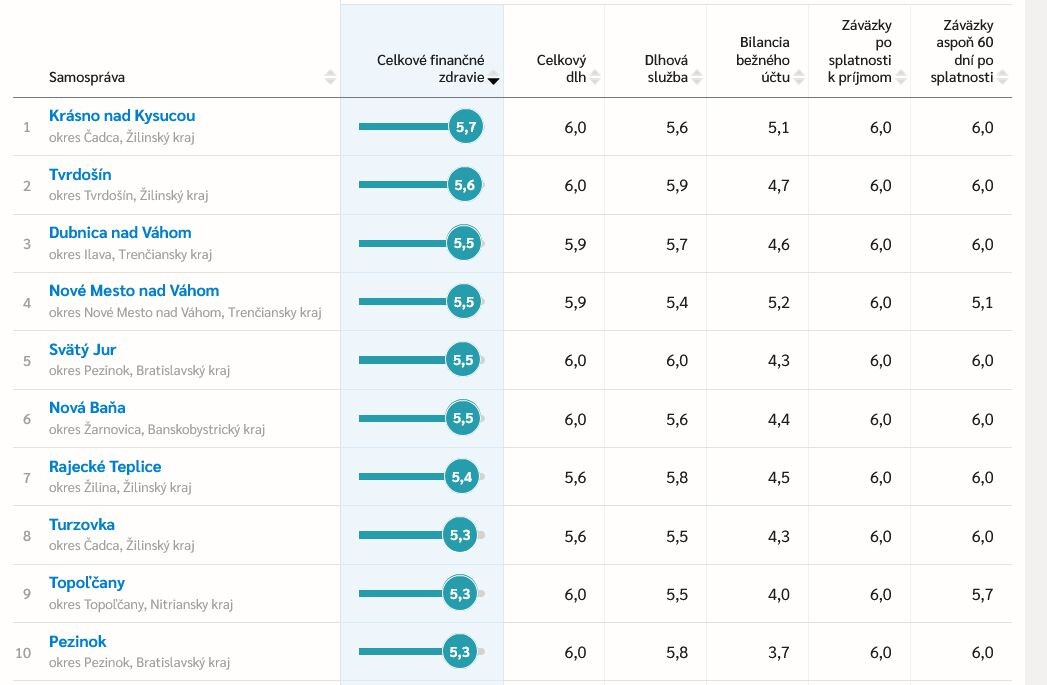This screenshot has width=1047, height=685.
Task: Open Rajecké Teplice municipality page
Action: coord(105,466)
